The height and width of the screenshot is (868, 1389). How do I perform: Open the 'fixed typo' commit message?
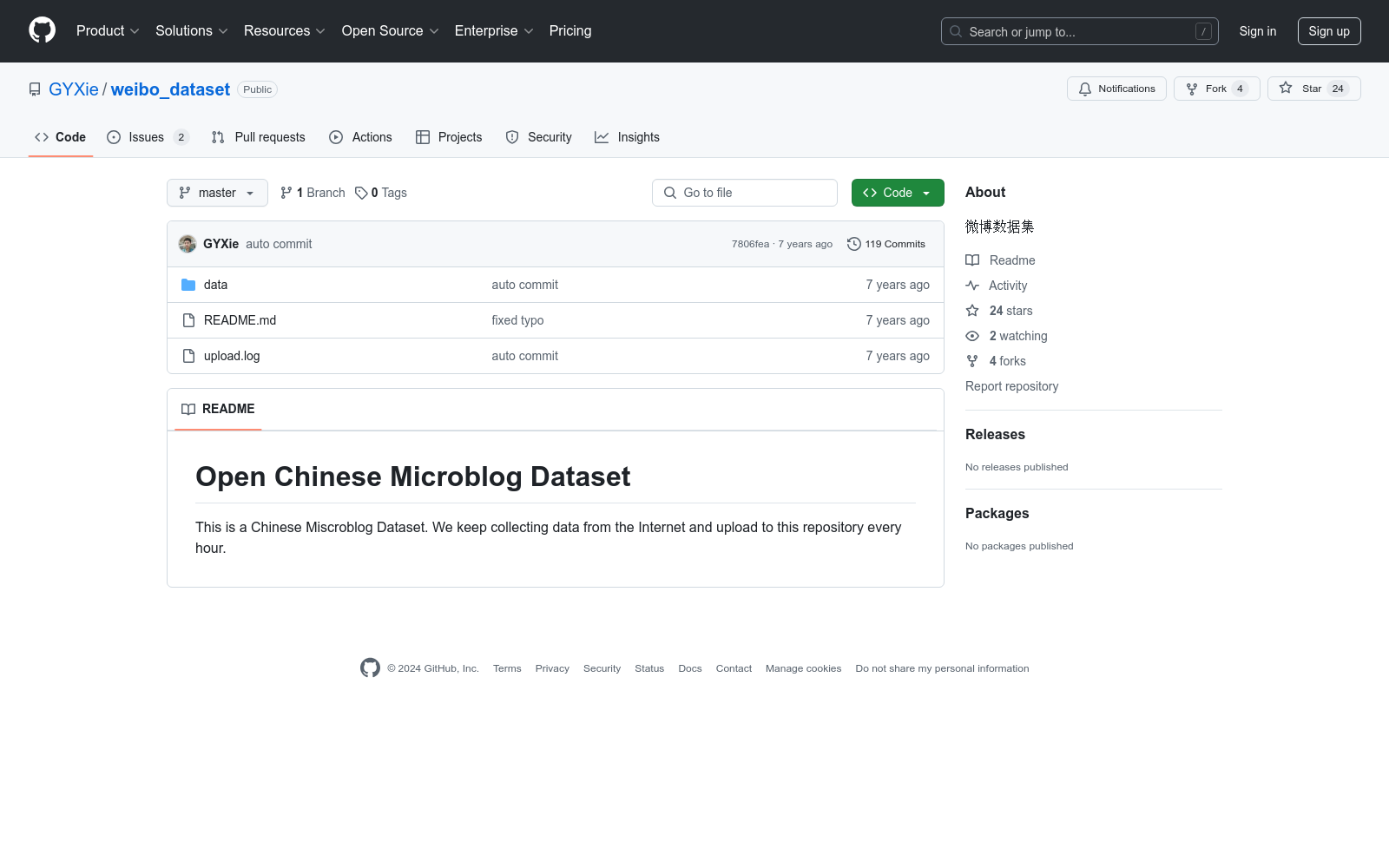pyautogui.click(x=517, y=320)
